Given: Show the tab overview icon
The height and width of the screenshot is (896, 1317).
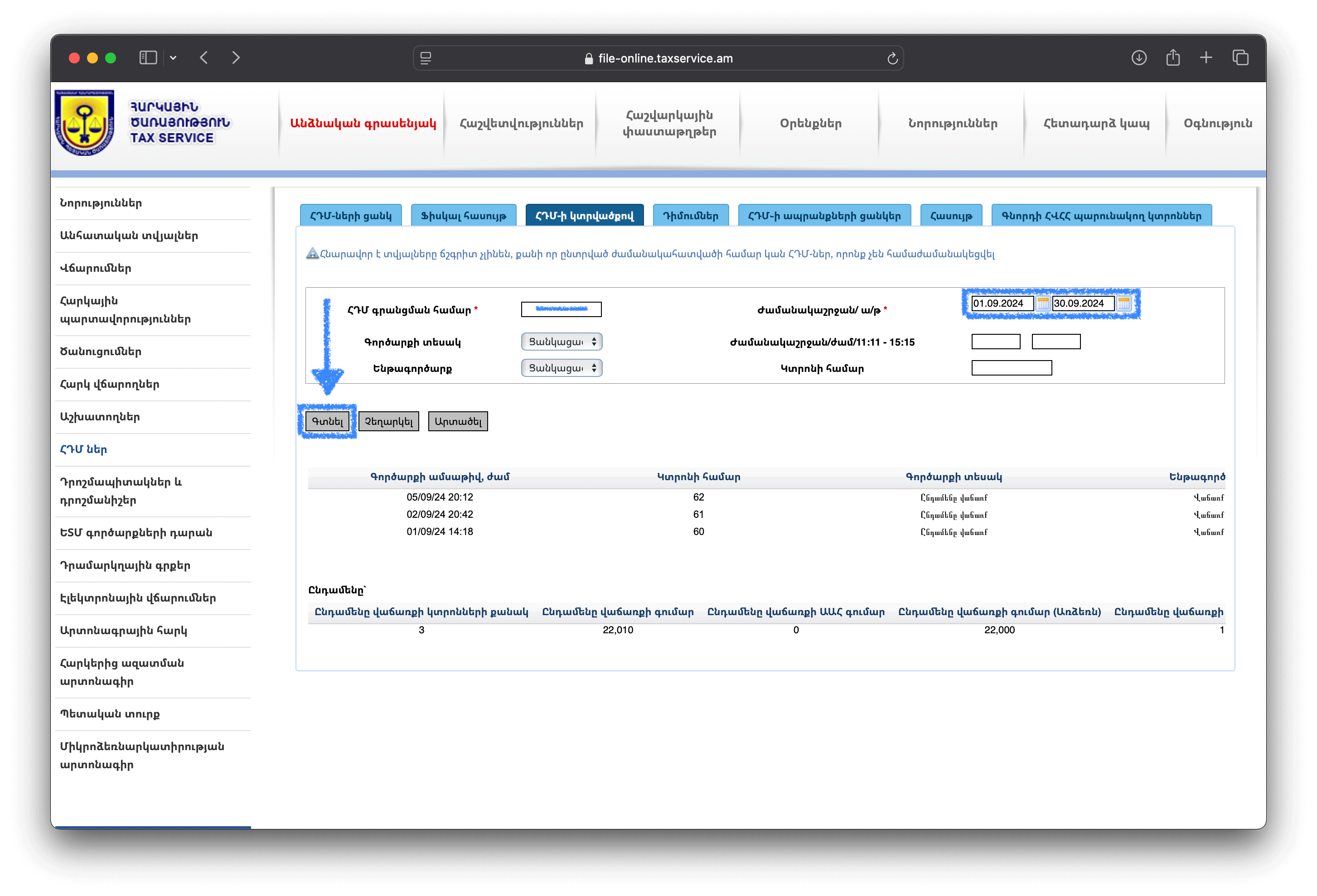Looking at the screenshot, I should 1240,58.
